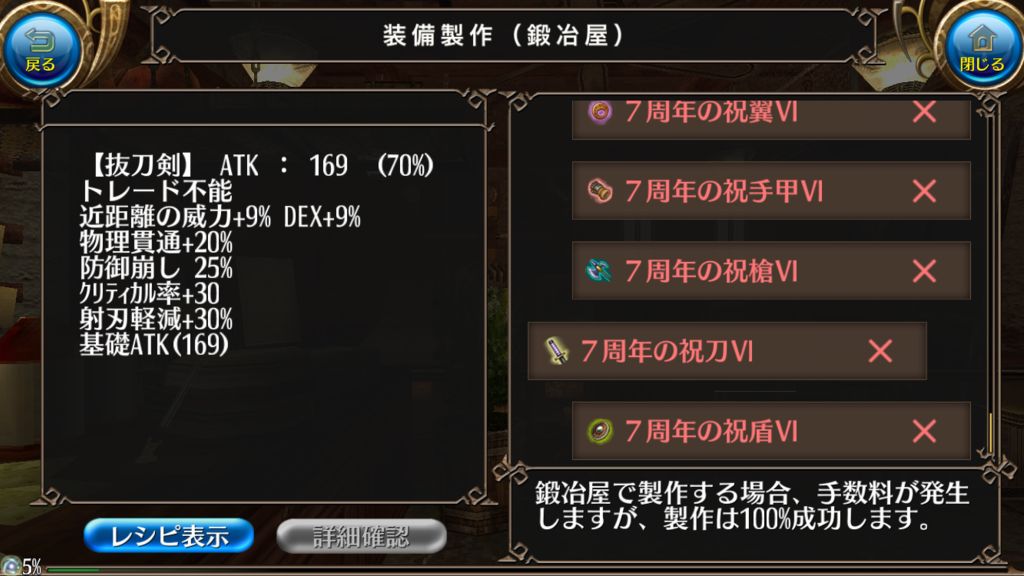Click the red X on ７周年の祝盾VI
1024x576 pixels.
tap(924, 431)
